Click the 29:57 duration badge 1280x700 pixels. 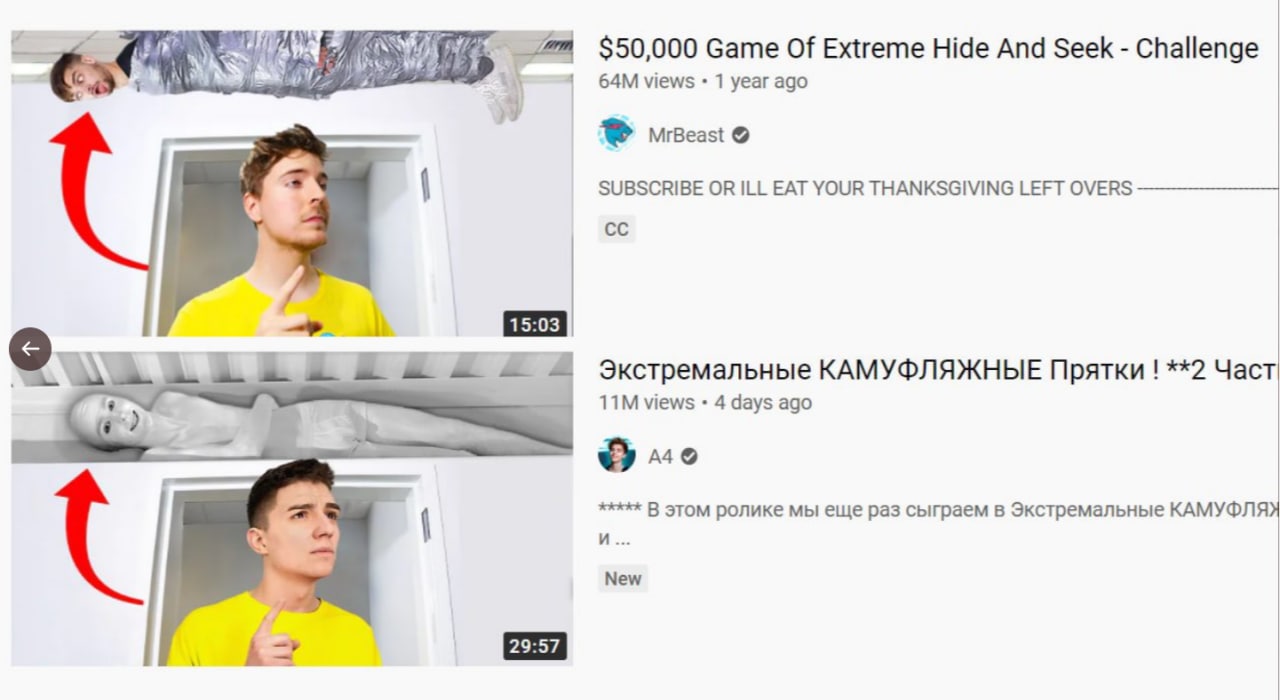coord(535,646)
